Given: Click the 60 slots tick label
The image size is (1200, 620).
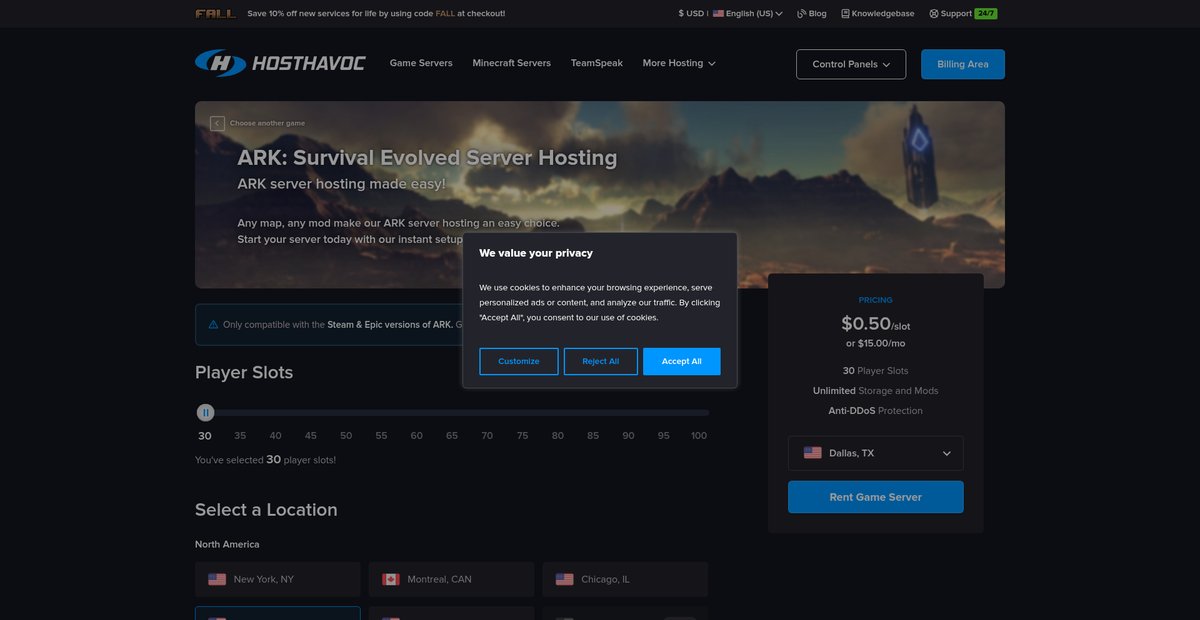Looking at the screenshot, I should click(416, 436).
